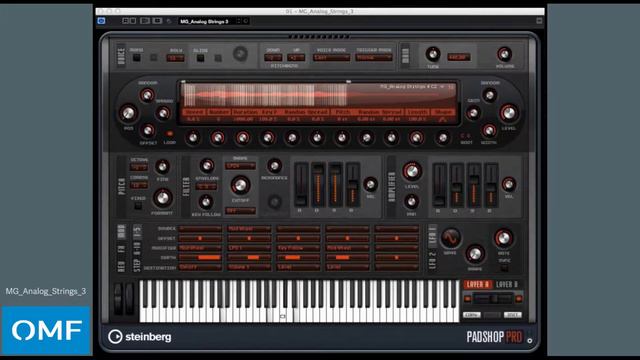This screenshot has height=360, width=640.
Task: Open the REV tab
Action: (121, 267)
